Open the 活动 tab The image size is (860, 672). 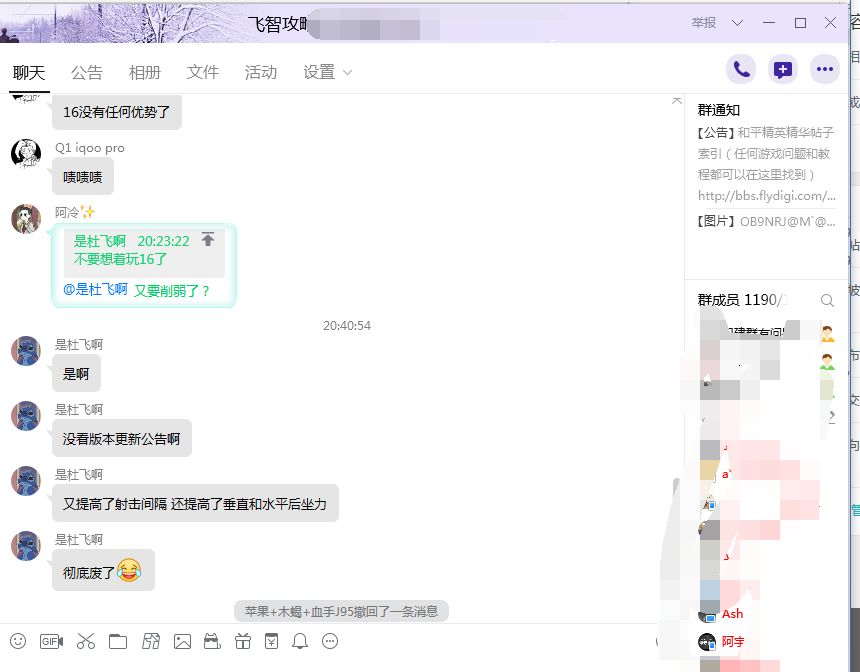(x=261, y=72)
